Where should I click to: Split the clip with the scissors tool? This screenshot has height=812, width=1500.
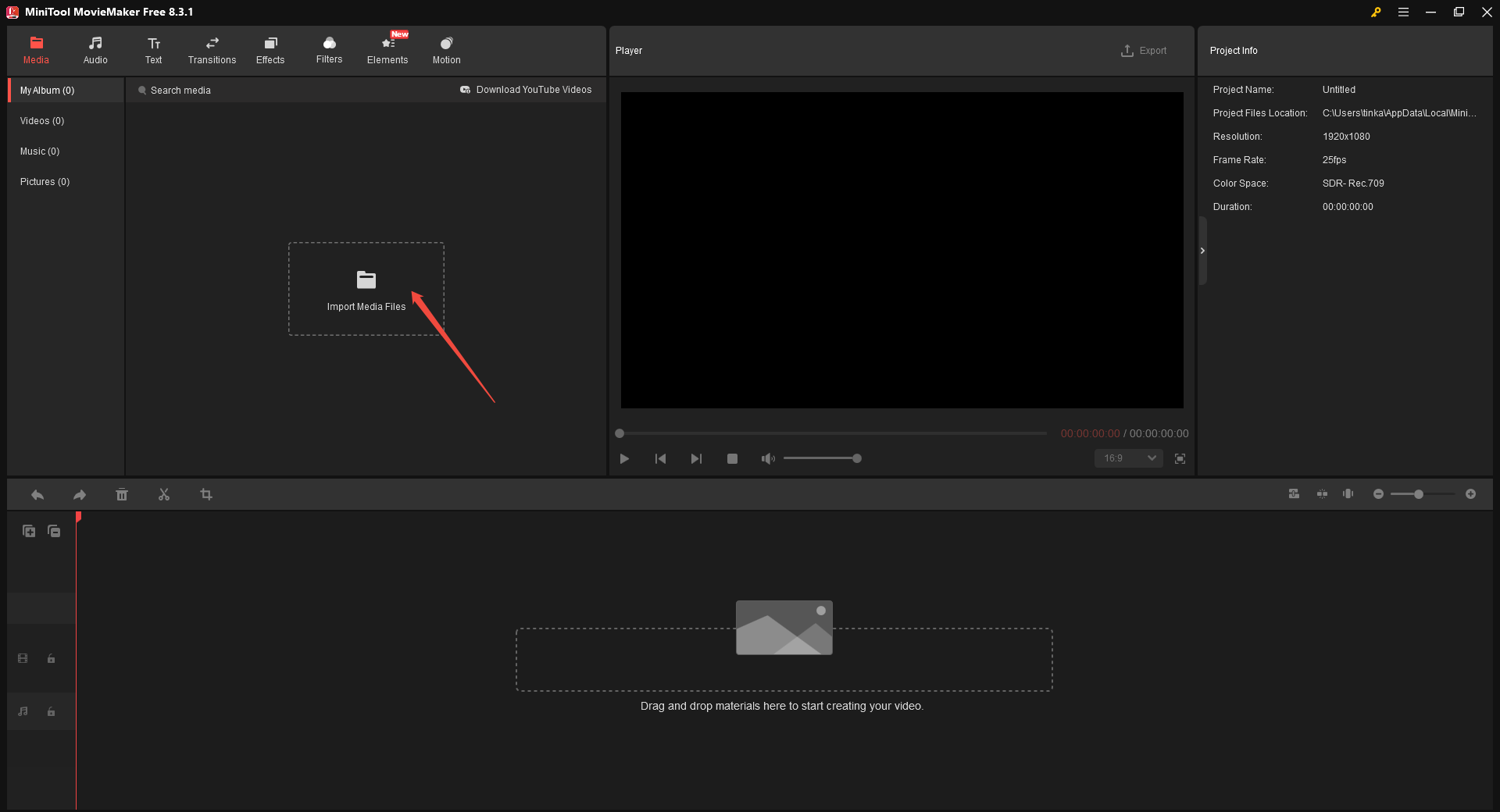[x=164, y=494]
